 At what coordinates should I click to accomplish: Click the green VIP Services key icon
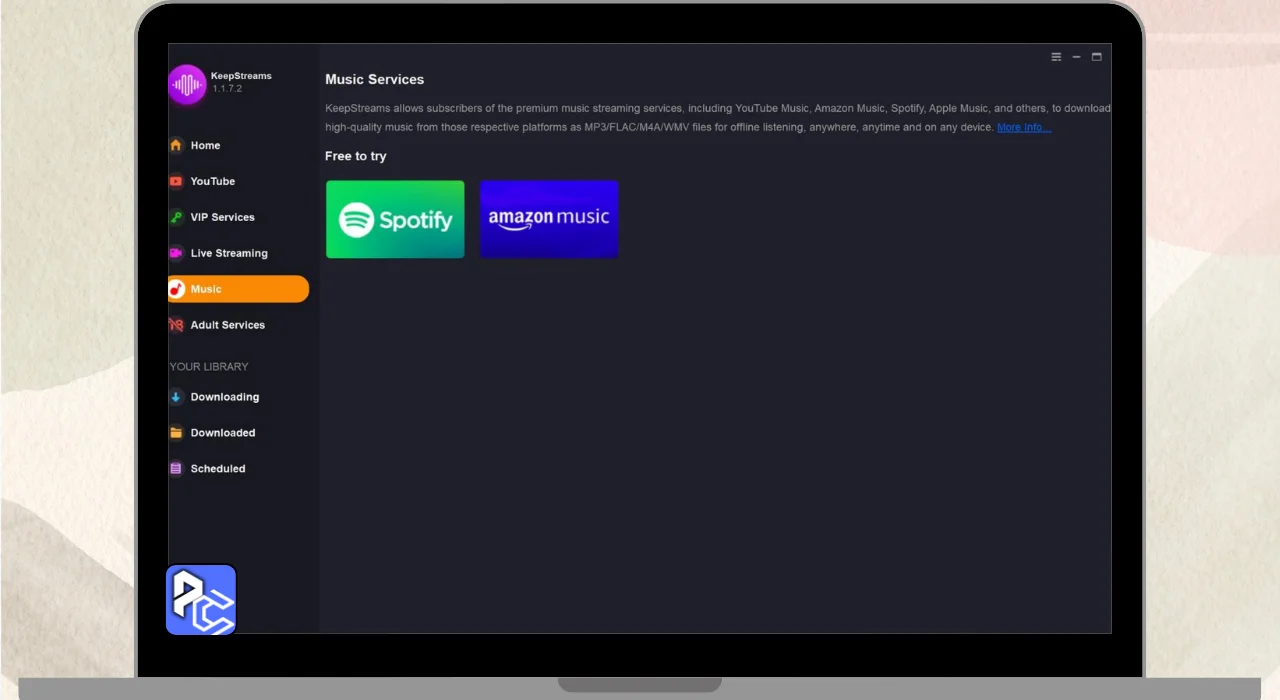(176, 217)
